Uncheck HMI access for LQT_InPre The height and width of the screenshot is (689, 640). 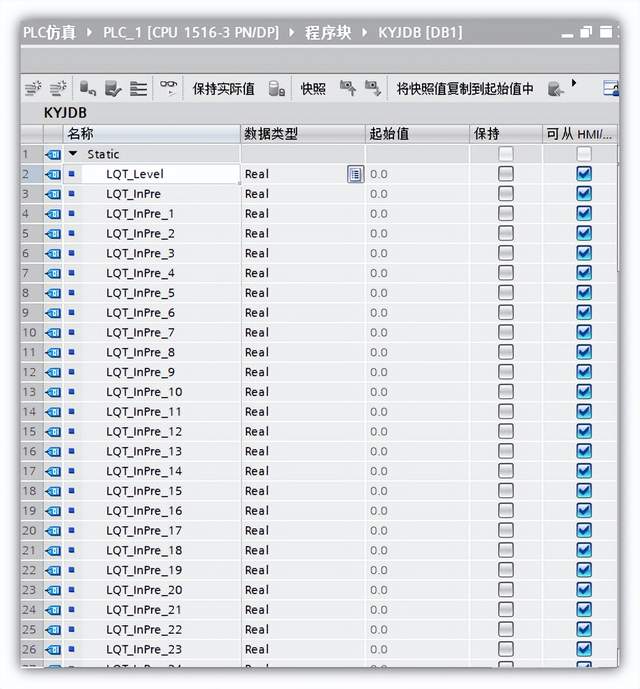(x=584, y=194)
